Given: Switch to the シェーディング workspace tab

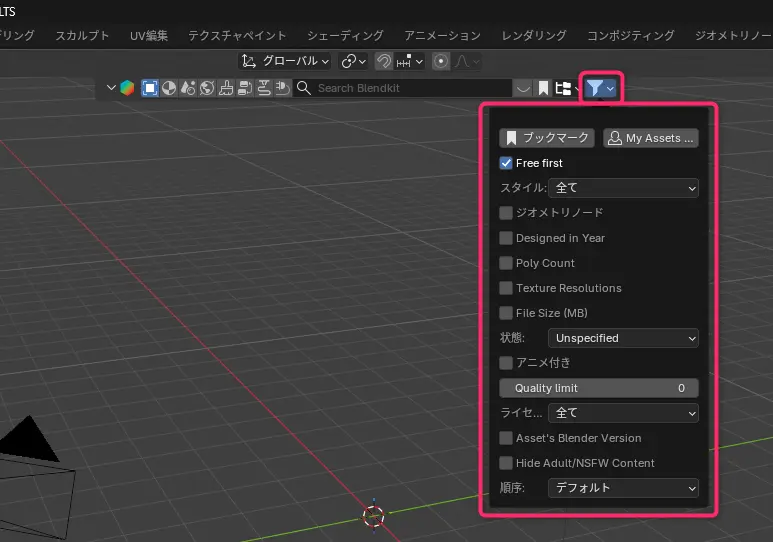Looking at the screenshot, I should coord(345,36).
